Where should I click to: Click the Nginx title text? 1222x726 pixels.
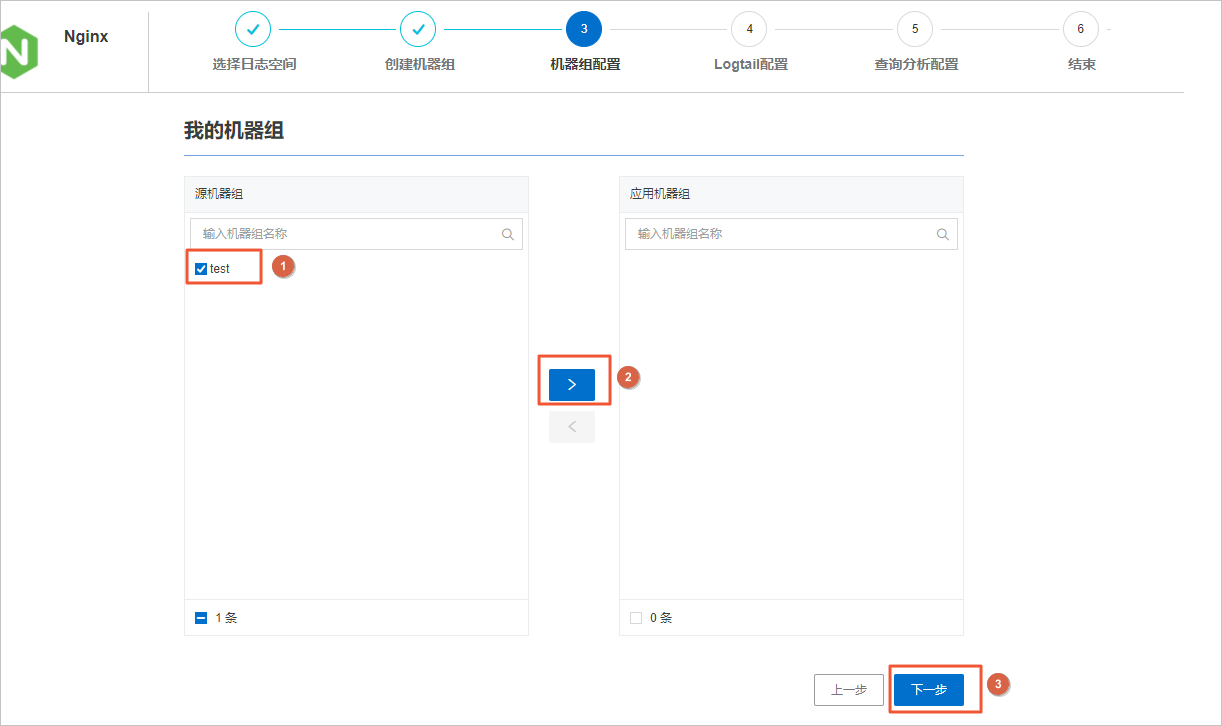[x=86, y=37]
